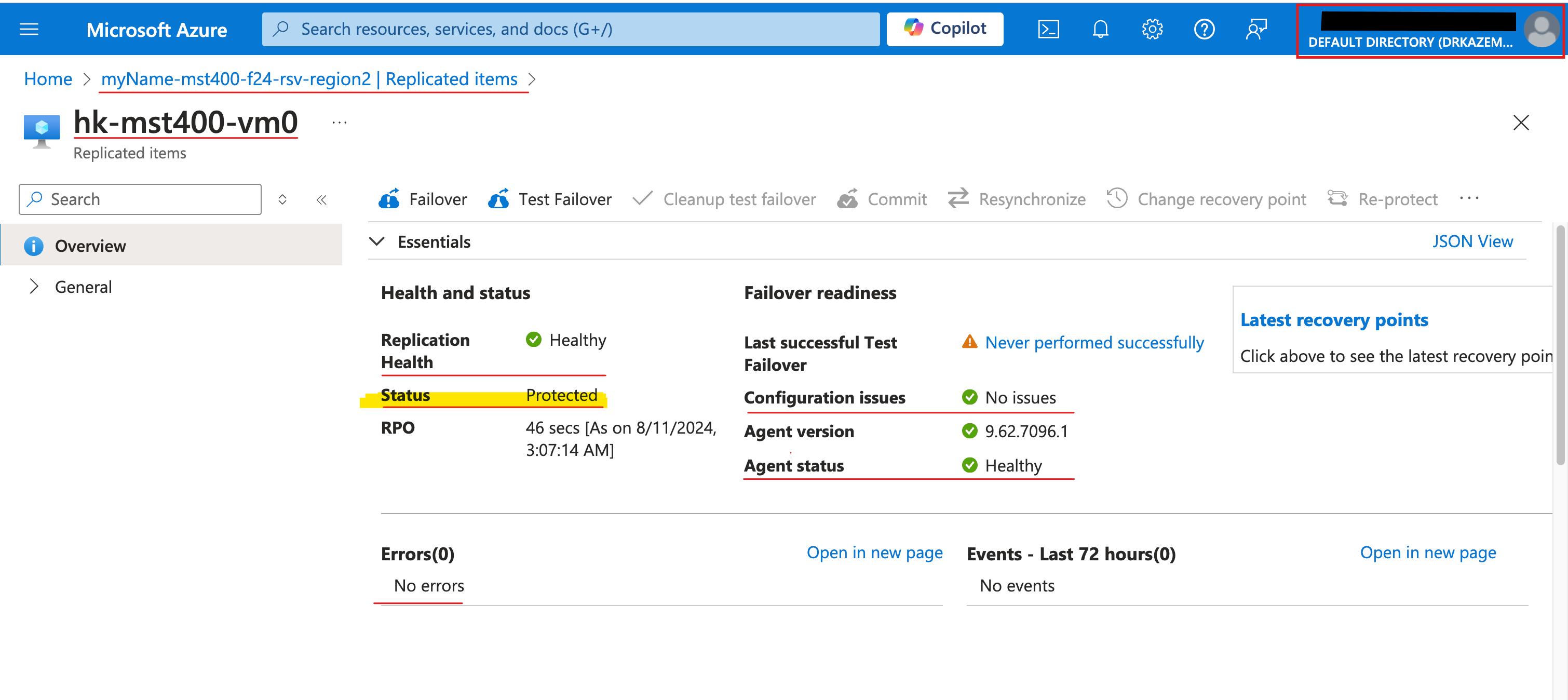Click Cleanup test failover command
The height and width of the screenshot is (700, 1568).
724,199
